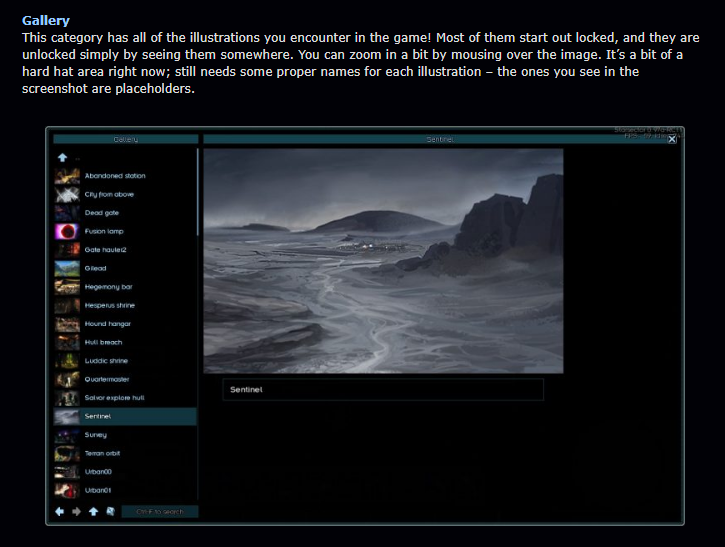Click the bottom up-arrow navigation icon
The height and width of the screenshot is (547, 725).
93,511
